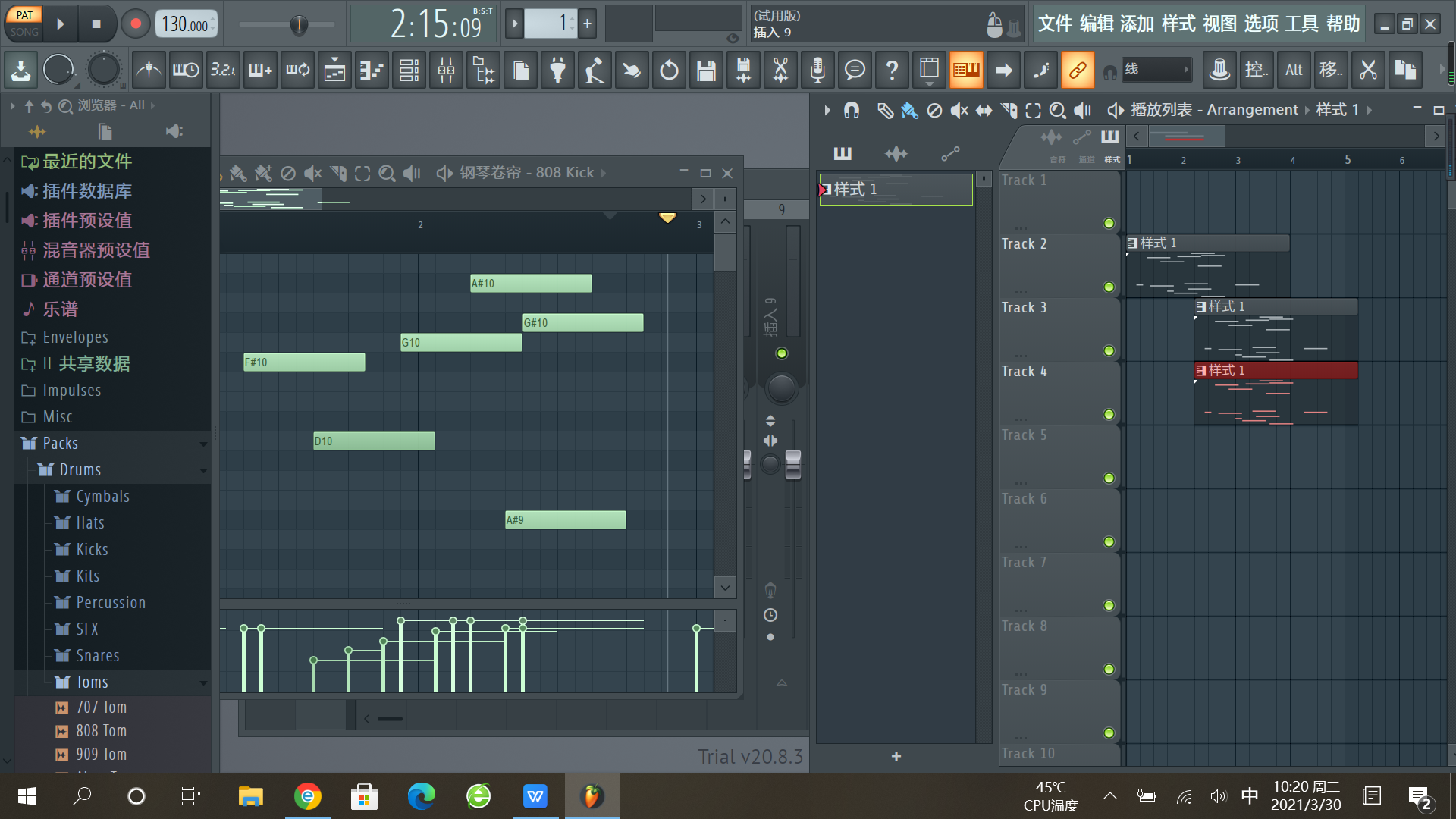Select the draw/pencil tool in piano roll
Viewport: 1456px width, 819px height.
pos(238,172)
